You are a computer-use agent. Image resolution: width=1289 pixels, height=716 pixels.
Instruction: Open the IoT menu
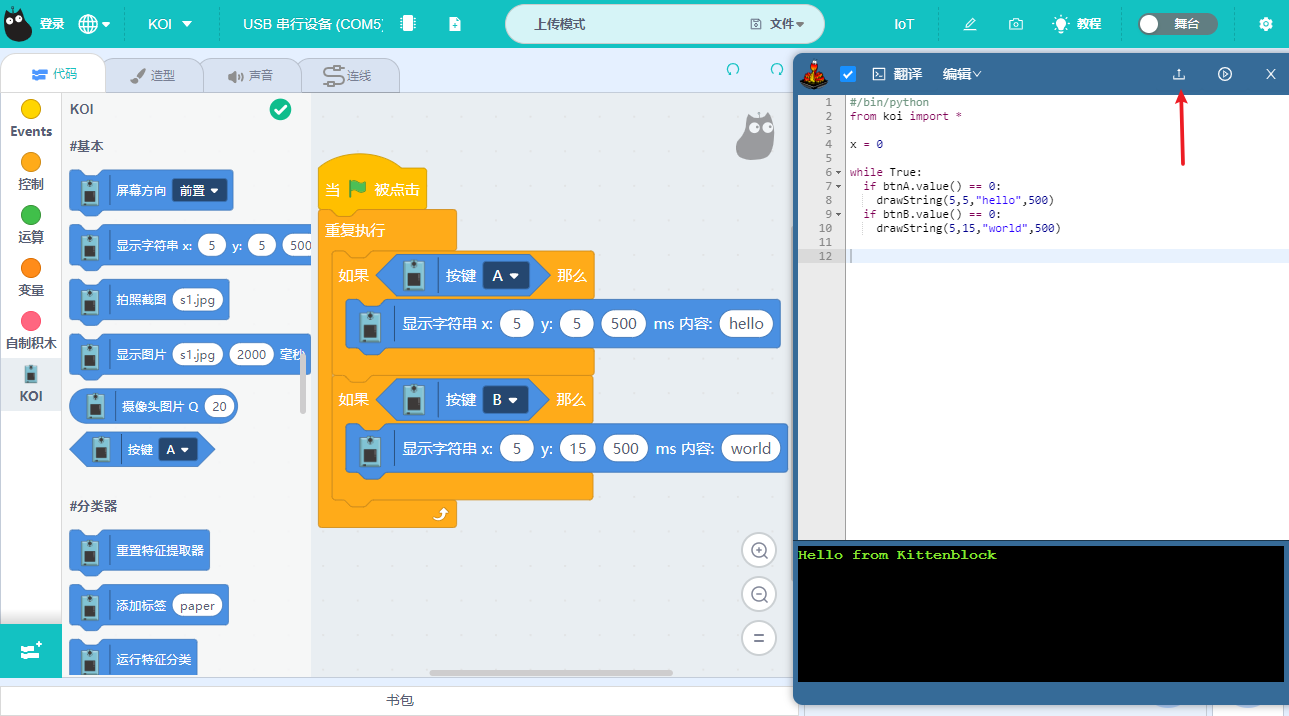coord(903,24)
